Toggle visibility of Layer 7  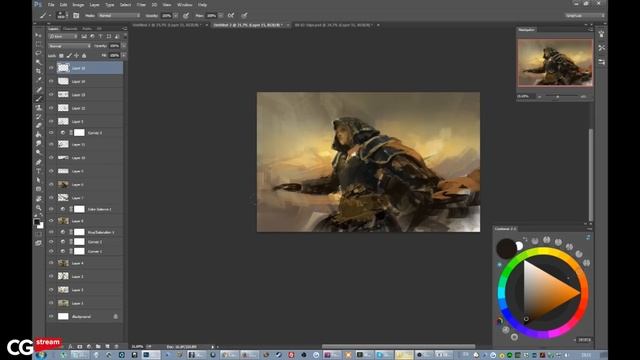tap(51, 198)
